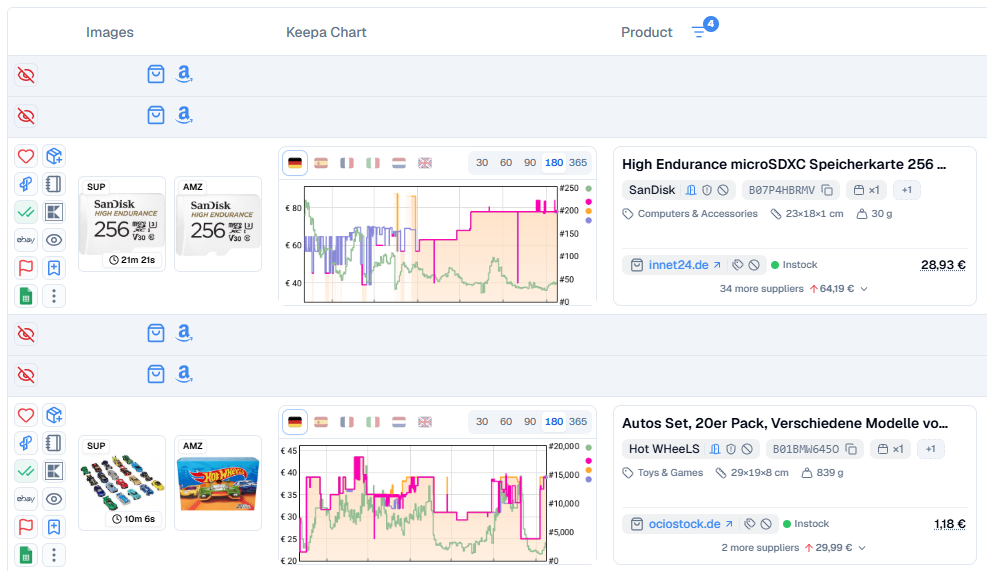Click the Keepa Chart column header
Screen dimensions: 987x571
(326, 32)
